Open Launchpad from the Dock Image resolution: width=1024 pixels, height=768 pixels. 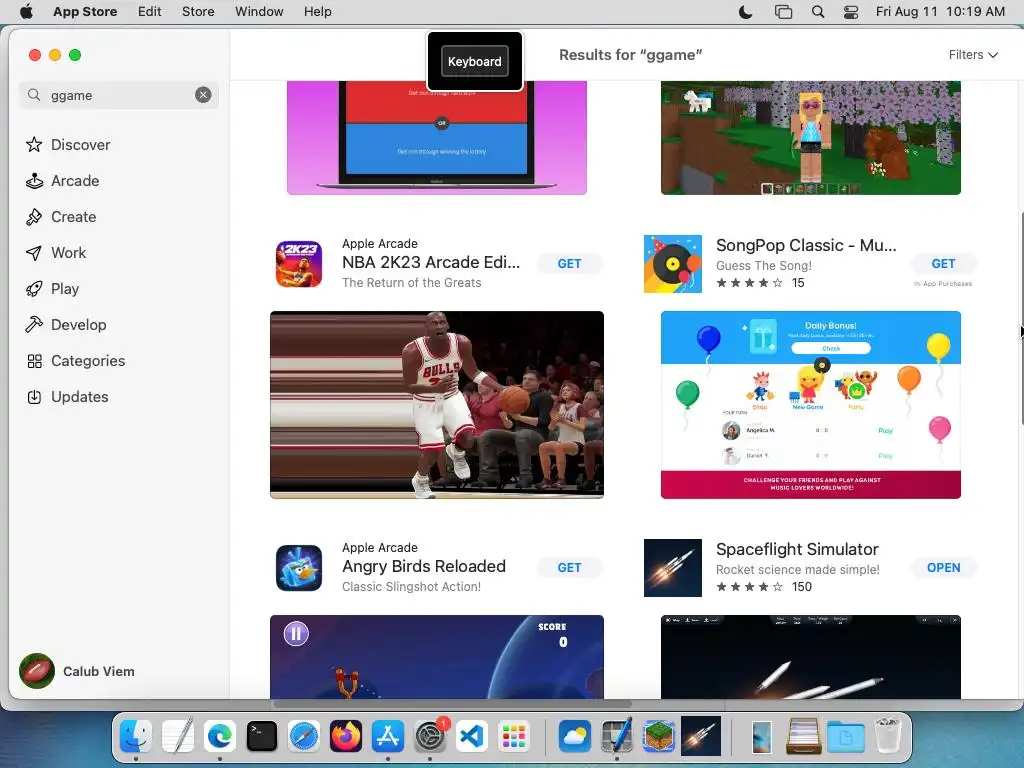click(x=514, y=737)
